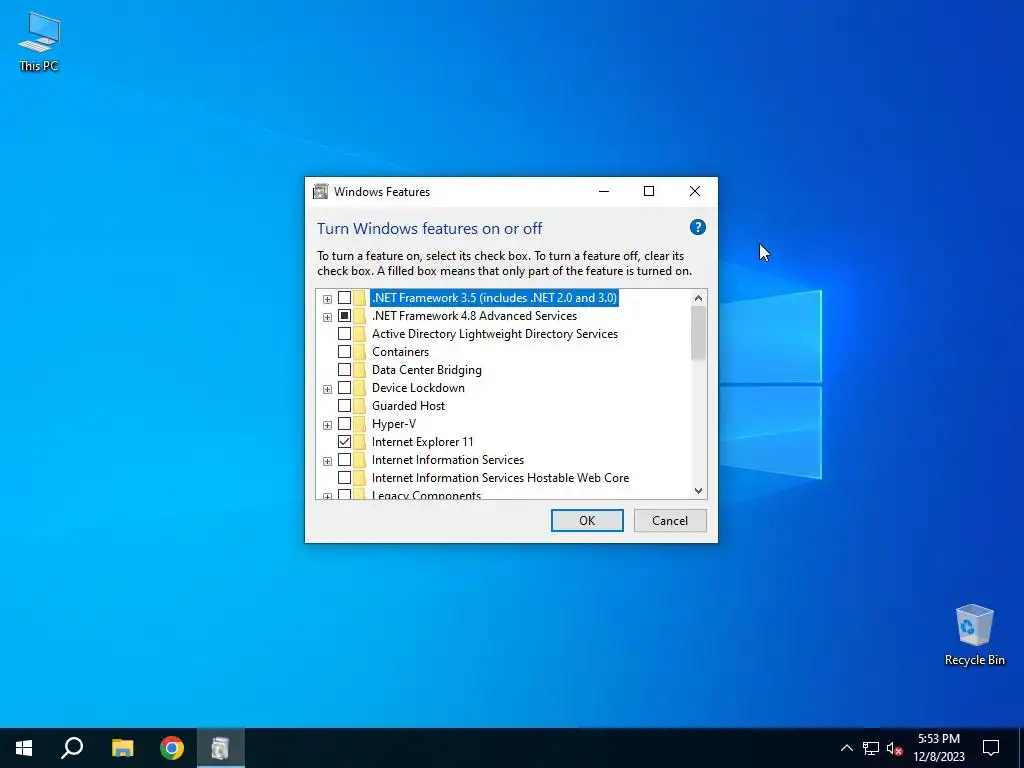
Task: Click the feature list scrollbar thumb
Action: [x=698, y=332]
